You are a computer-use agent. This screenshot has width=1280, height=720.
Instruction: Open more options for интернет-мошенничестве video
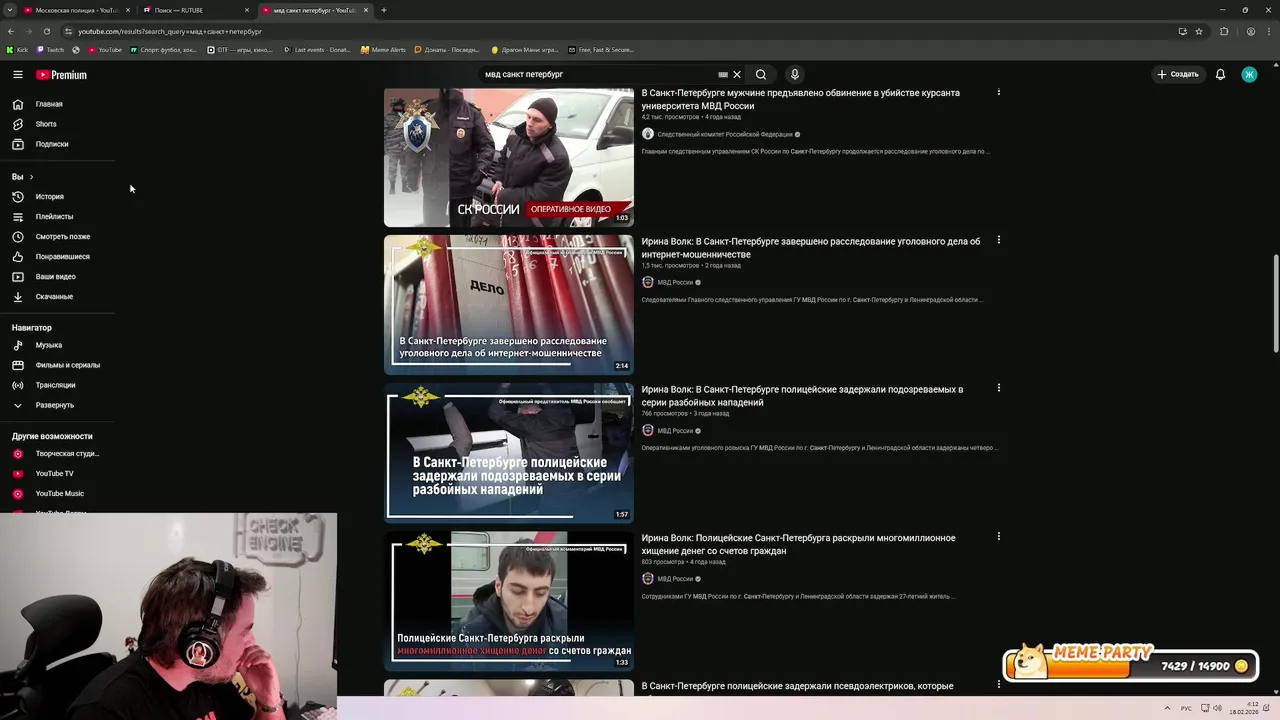point(998,240)
